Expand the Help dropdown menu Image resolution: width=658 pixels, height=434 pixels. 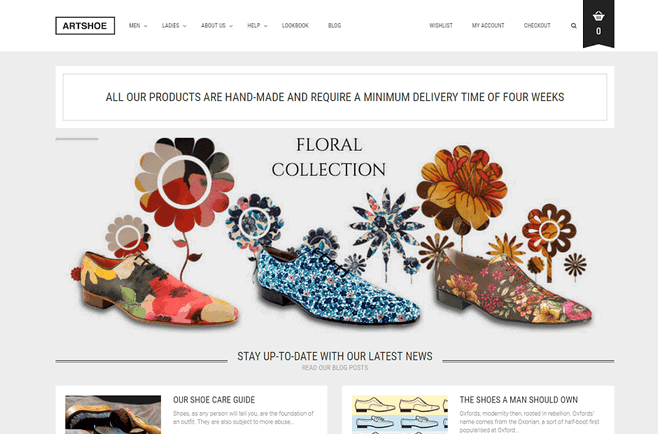tap(257, 26)
